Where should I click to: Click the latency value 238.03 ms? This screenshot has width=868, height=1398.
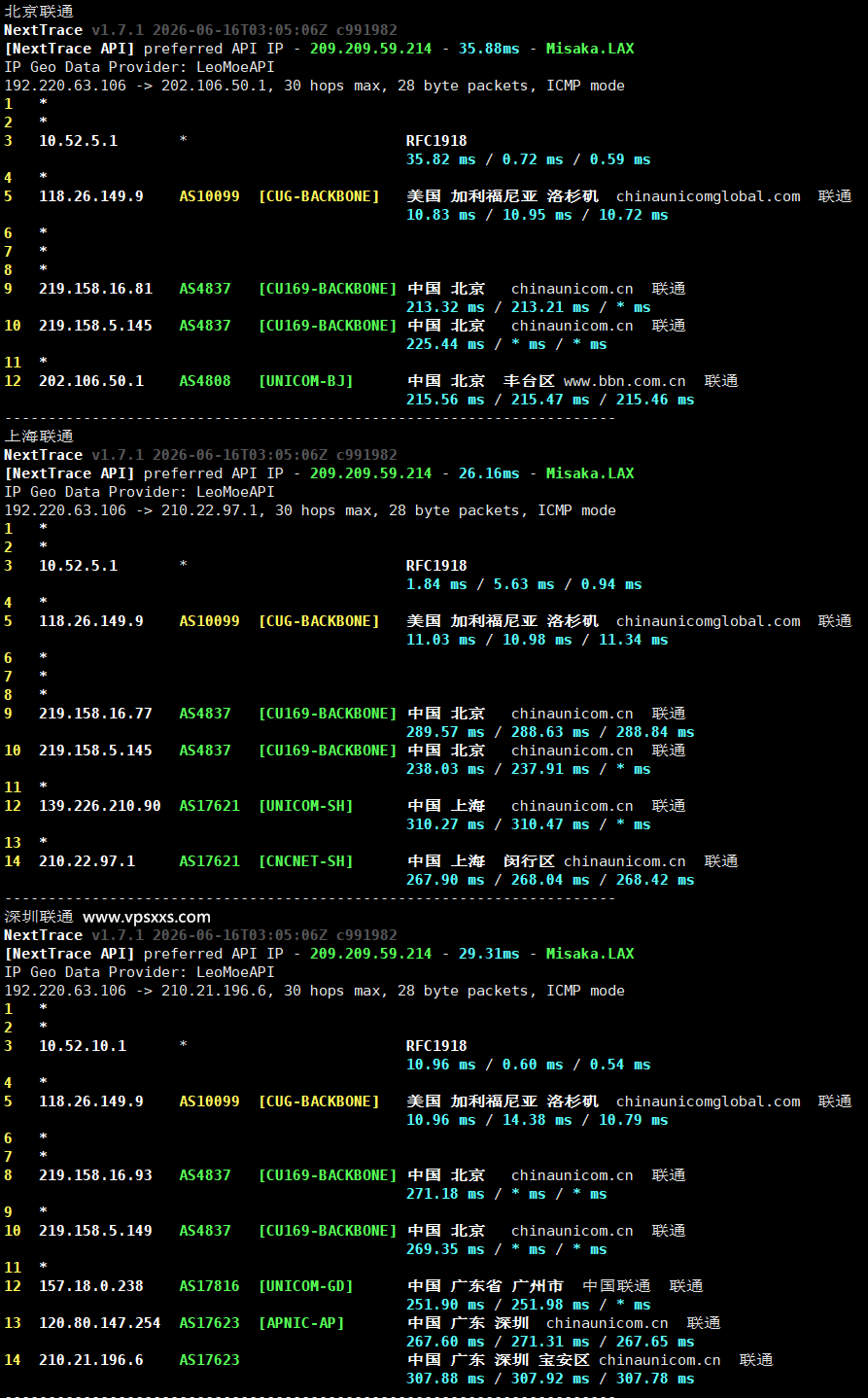(445, 769)
